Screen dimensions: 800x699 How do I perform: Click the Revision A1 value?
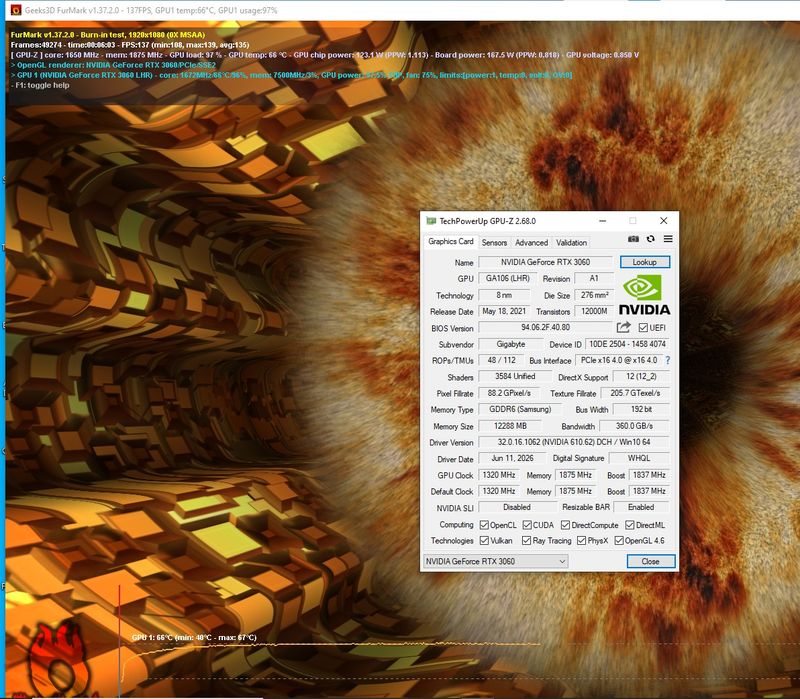594,279
